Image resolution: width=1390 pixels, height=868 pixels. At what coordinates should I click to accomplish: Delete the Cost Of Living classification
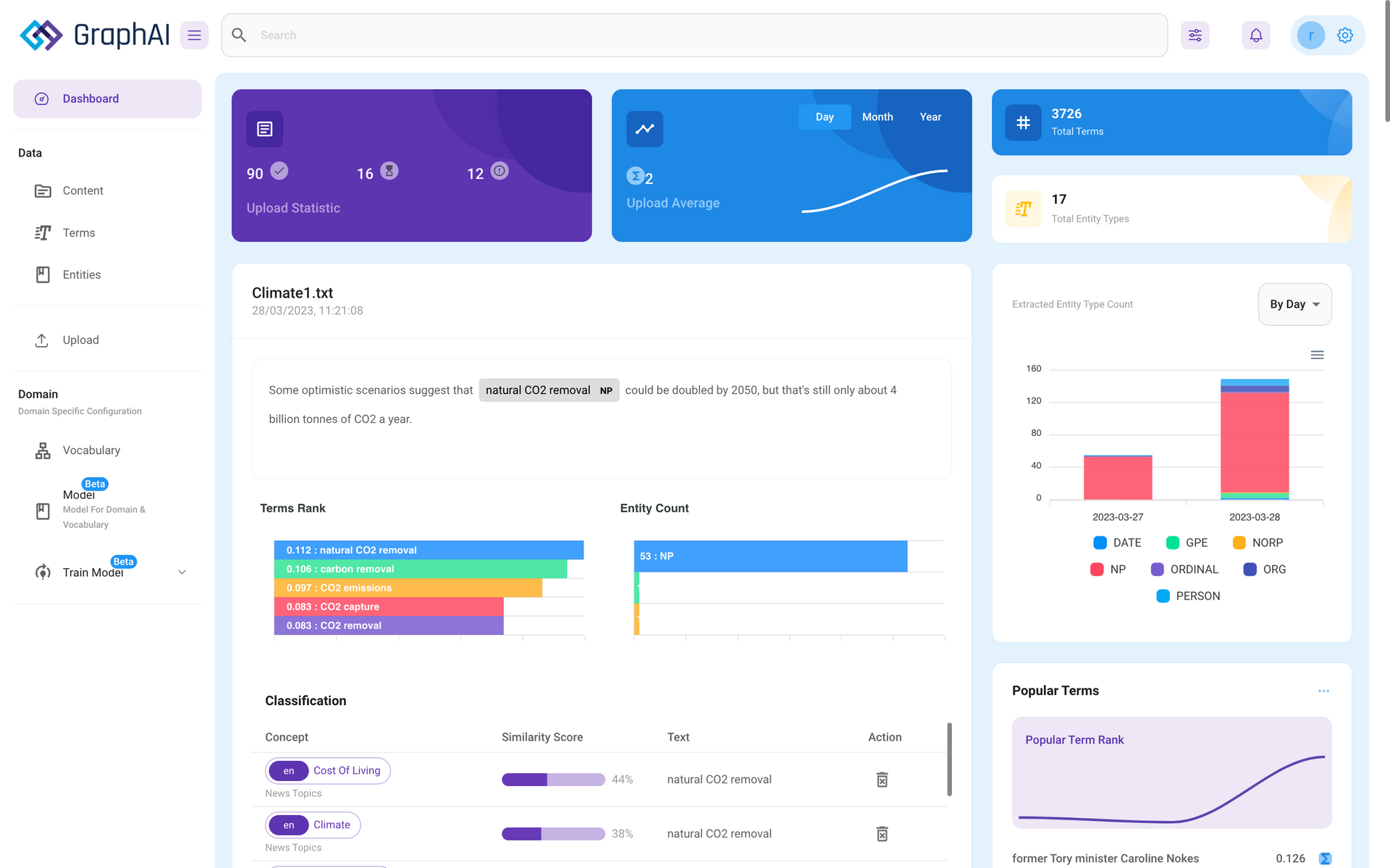point(882,780)
